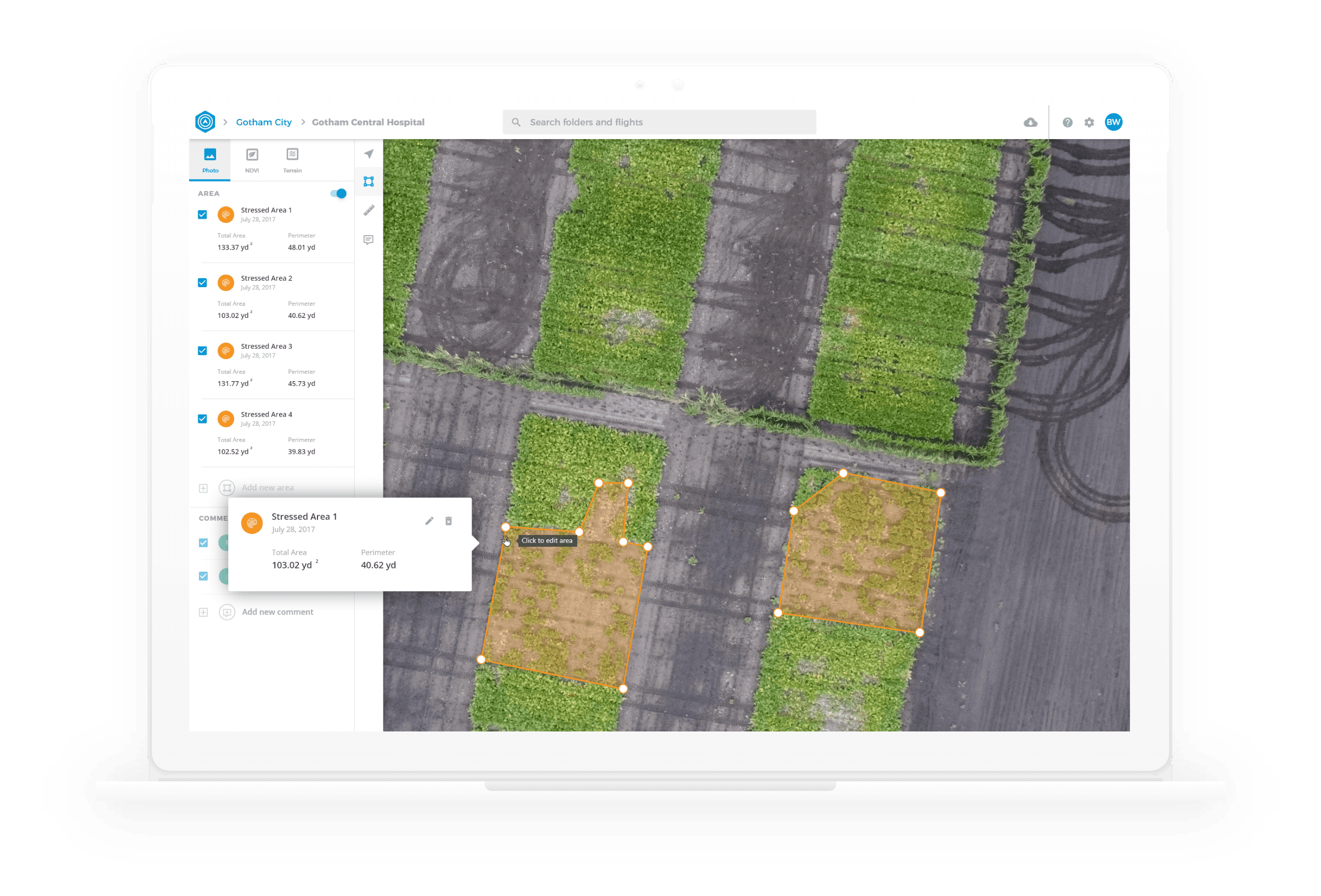
Task: Open settings gear icon
Action: (1088, 123)
